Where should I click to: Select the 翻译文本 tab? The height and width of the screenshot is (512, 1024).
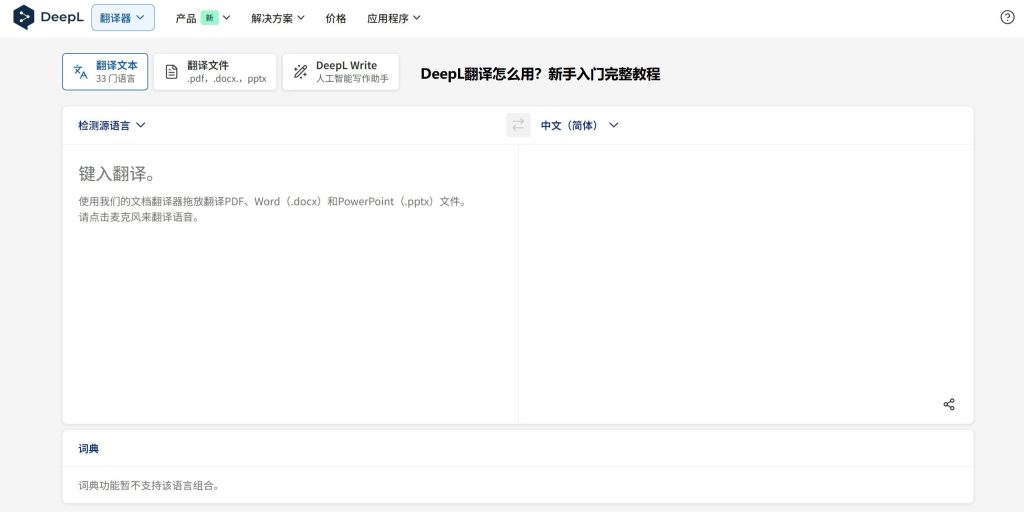point(105,72)
